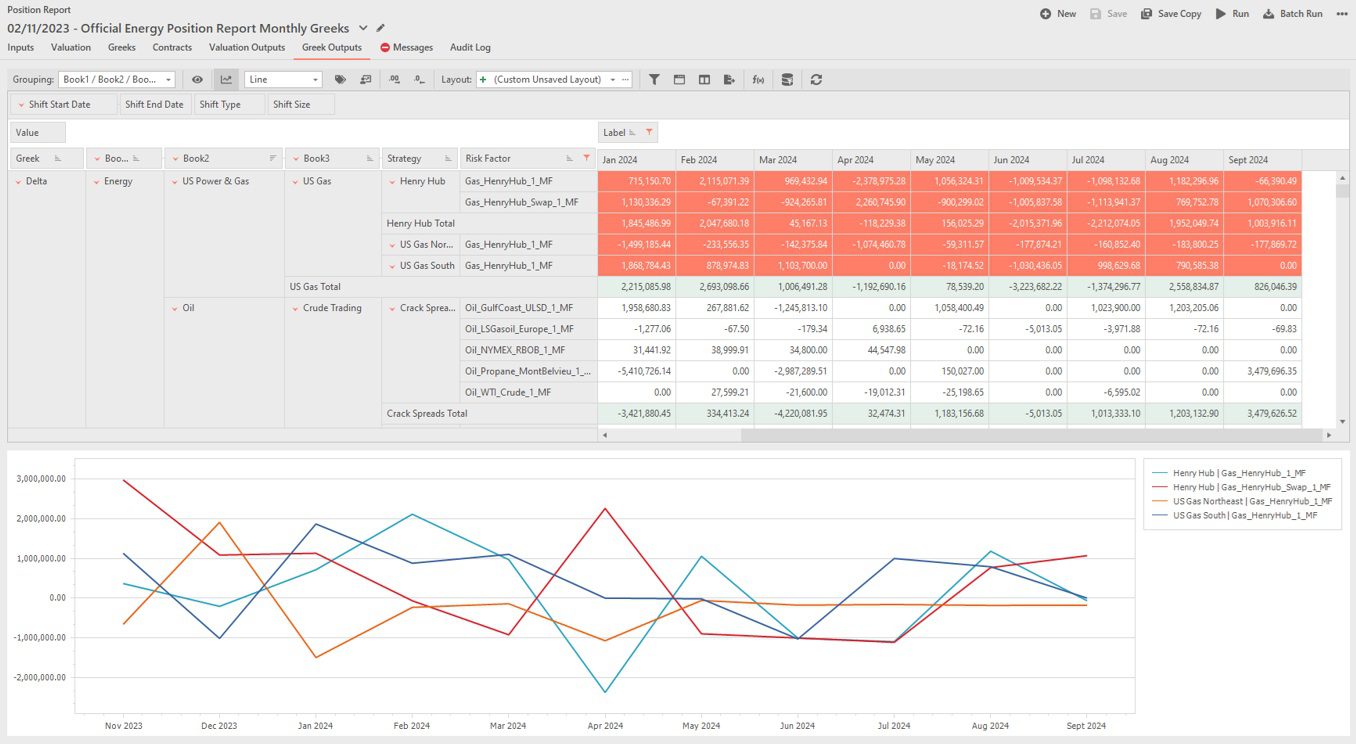This screenshot has height=744, width=1356.
Task: Open the Line chart type dropdown
Action: [283, 79]
